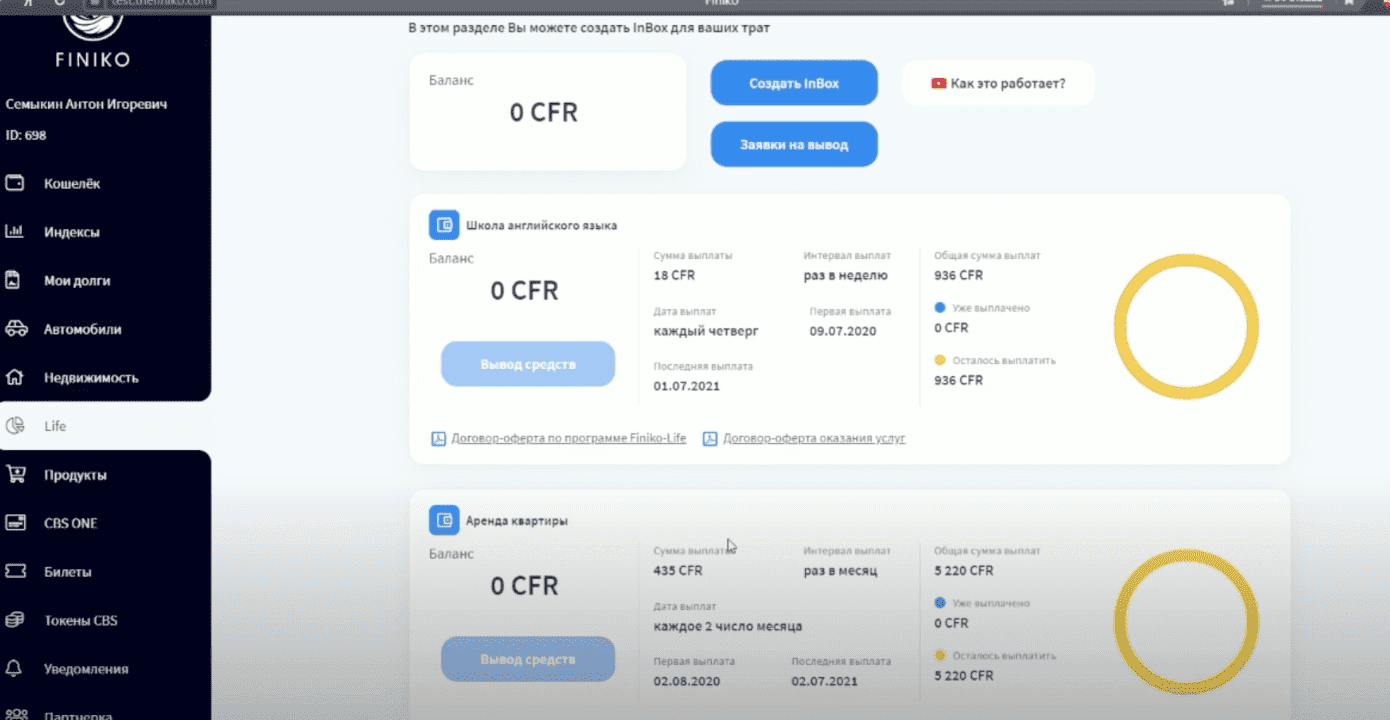Open Договор-оферта оказания услуг link

click(x=814, y=438)
